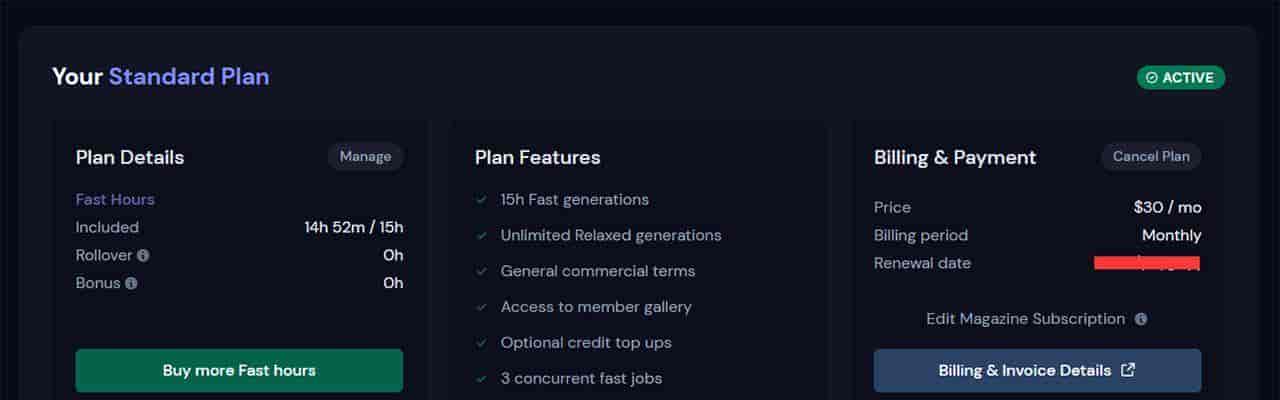This screenshot has width=1280, height=400.
Task: Click the ACTIVE status badge
Action: 1180,78
